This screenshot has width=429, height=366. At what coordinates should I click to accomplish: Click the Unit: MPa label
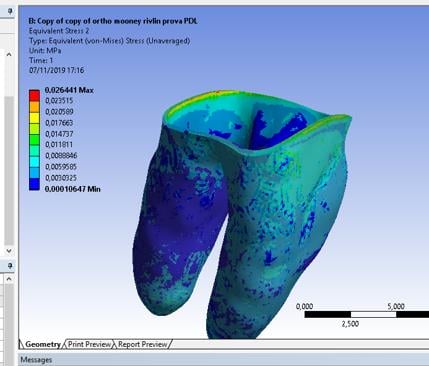(45, 51)
